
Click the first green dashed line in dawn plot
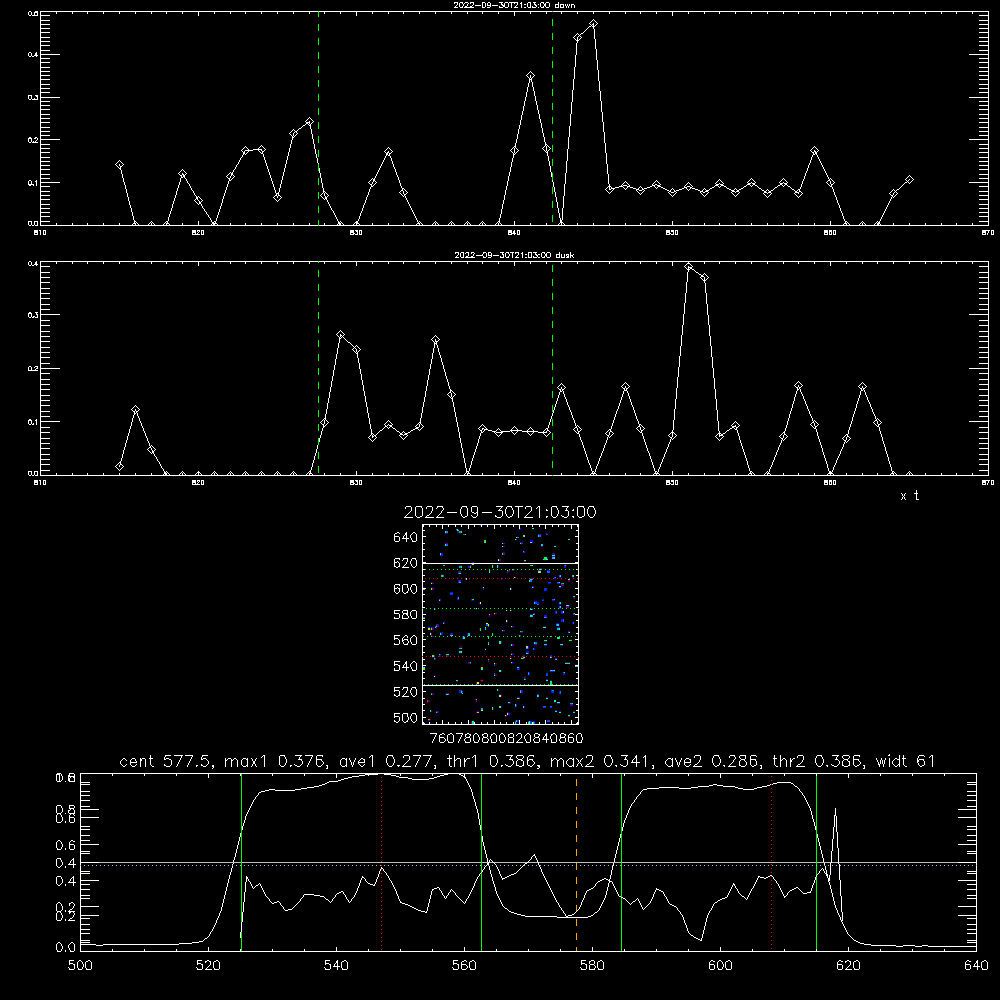pyautogui.click(x=318, y=118)
